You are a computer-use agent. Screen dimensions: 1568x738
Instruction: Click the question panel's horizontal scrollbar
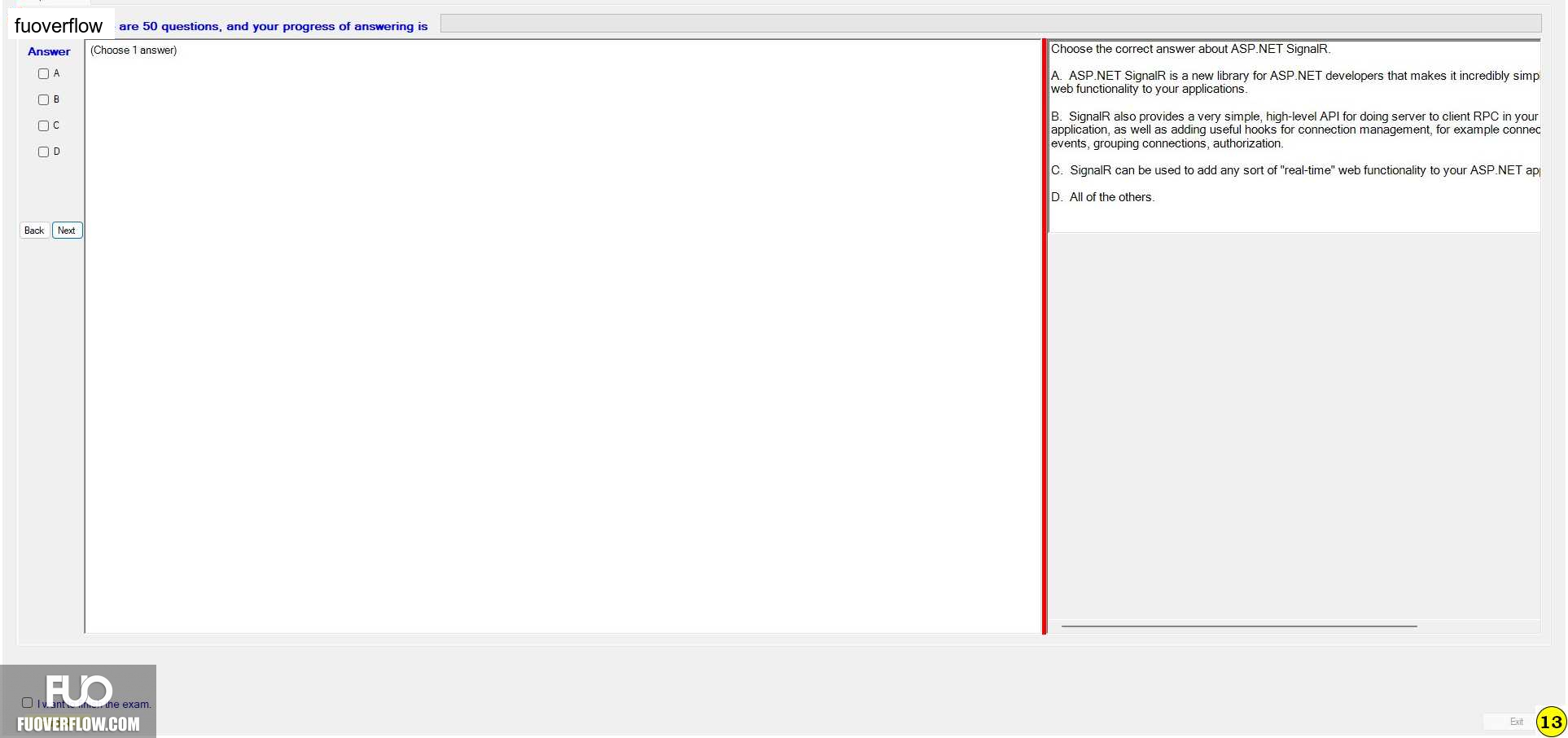pyautogui.click(x=1239, y=626)
